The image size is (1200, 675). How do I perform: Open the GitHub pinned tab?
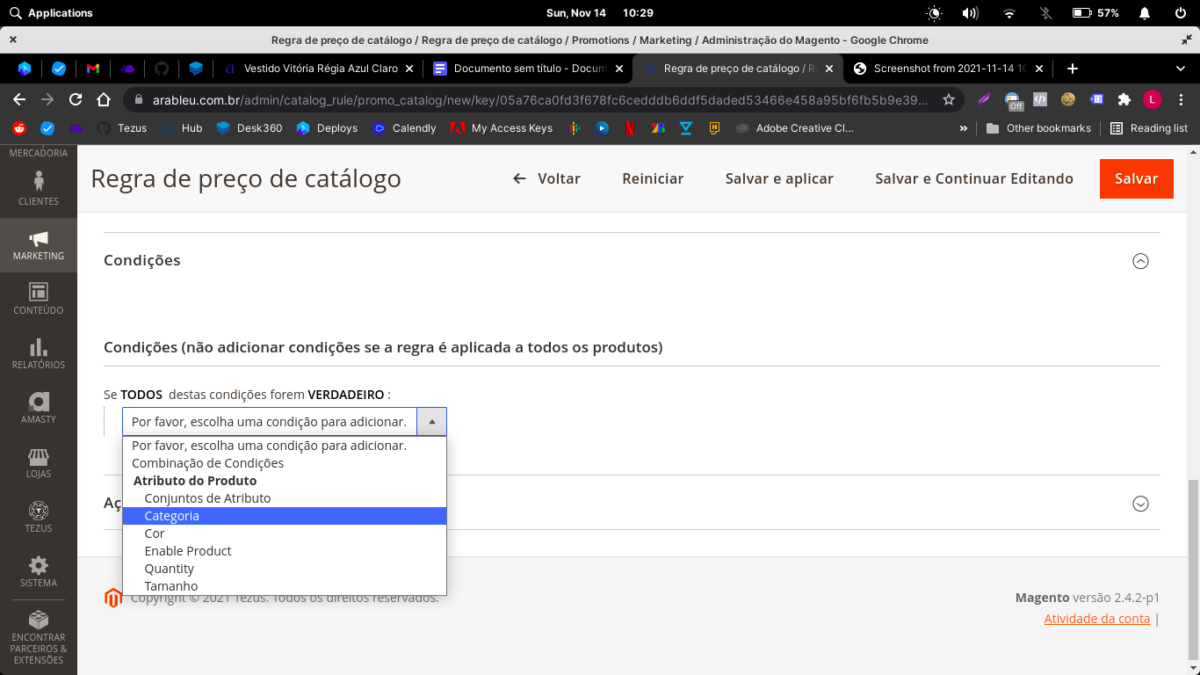161,69
